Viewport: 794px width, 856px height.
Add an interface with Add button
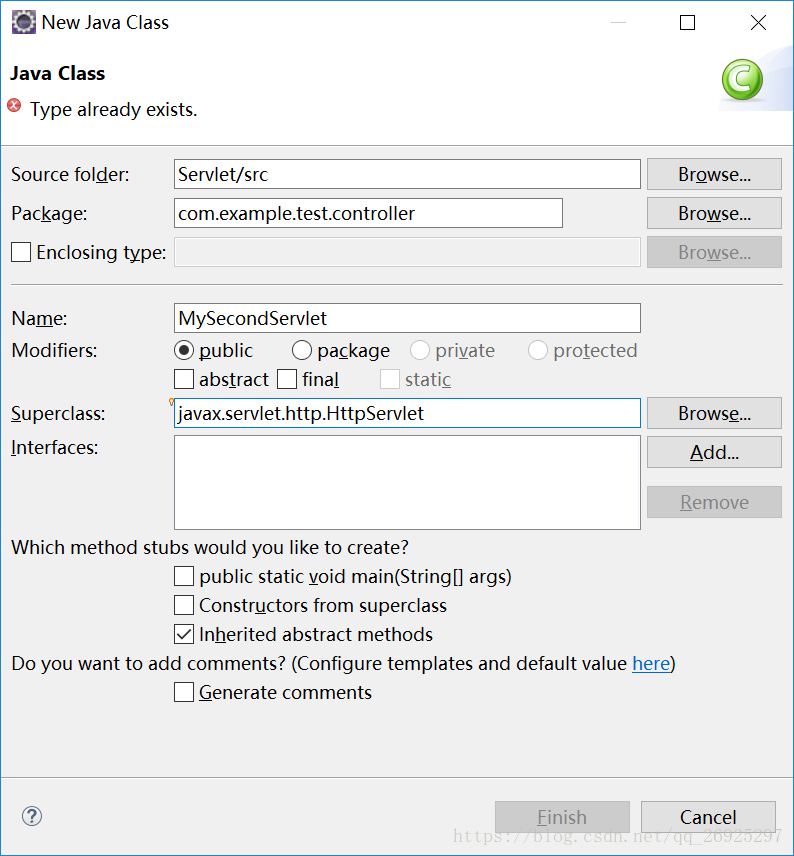[x=714, y=452]
